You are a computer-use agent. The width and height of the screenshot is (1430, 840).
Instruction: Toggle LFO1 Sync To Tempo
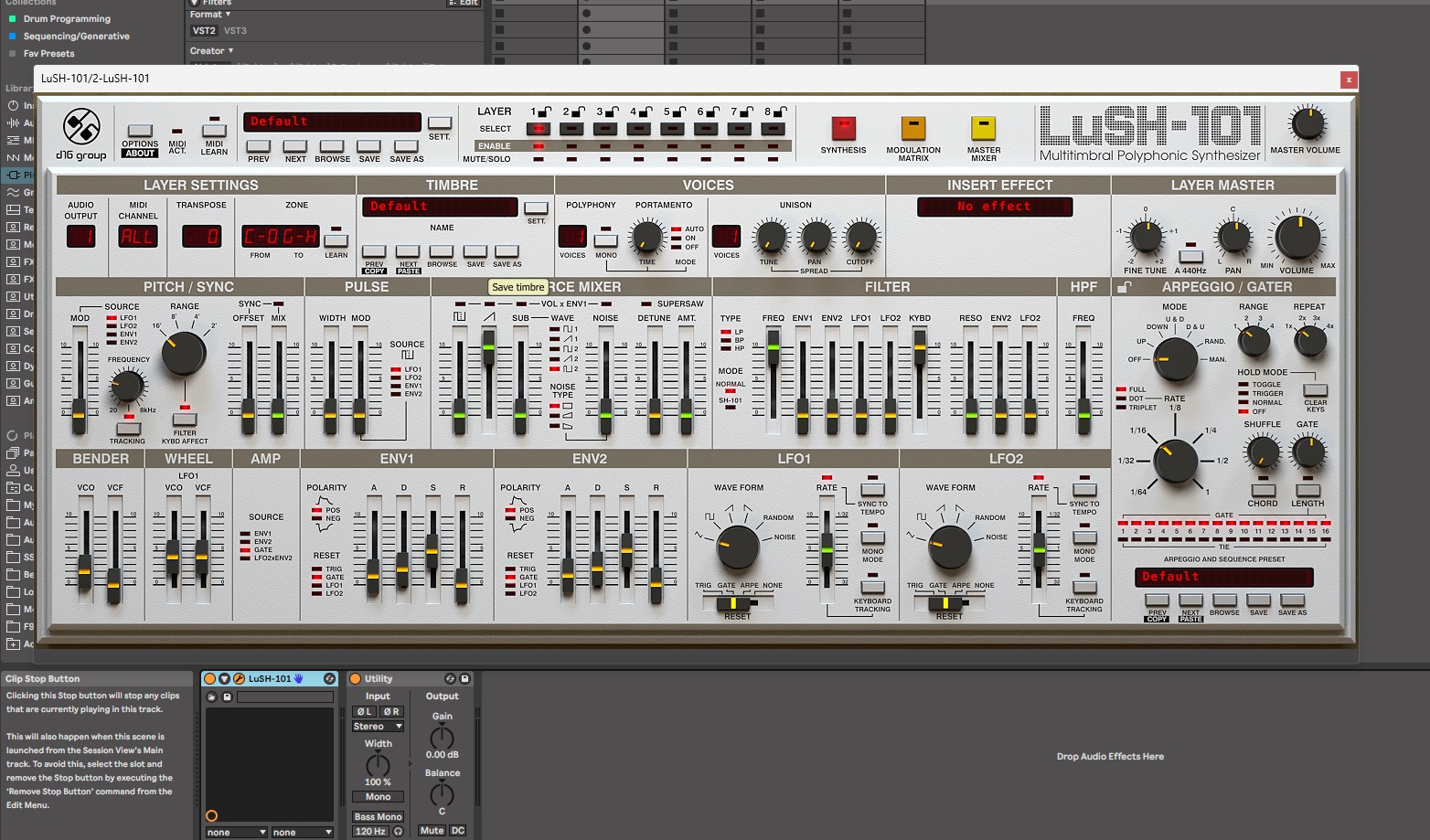872,490
